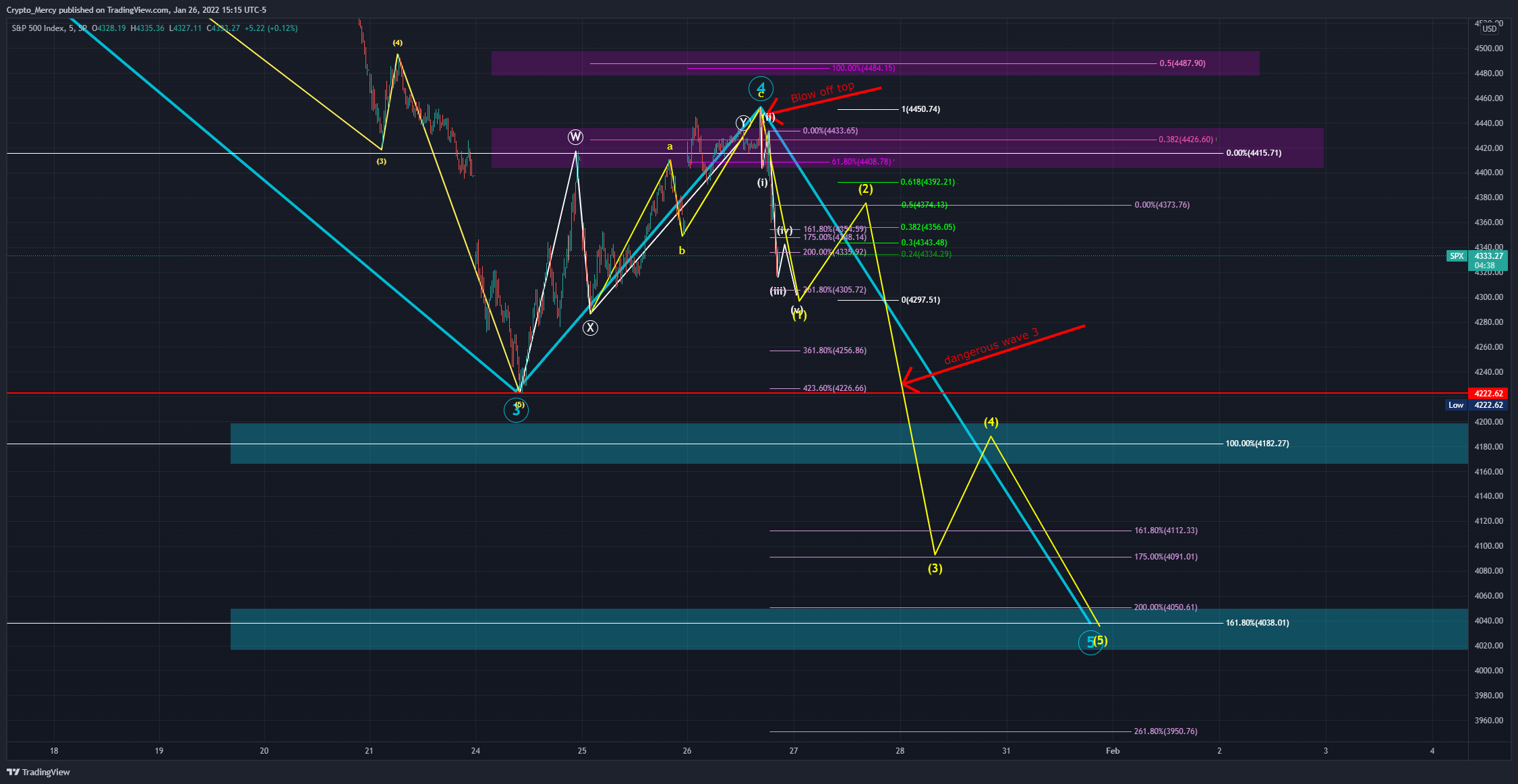Viewport: 1518px width, 784px height.
Task: Select the yellow 'a' wave label
Action: click(x=670, y=146)
